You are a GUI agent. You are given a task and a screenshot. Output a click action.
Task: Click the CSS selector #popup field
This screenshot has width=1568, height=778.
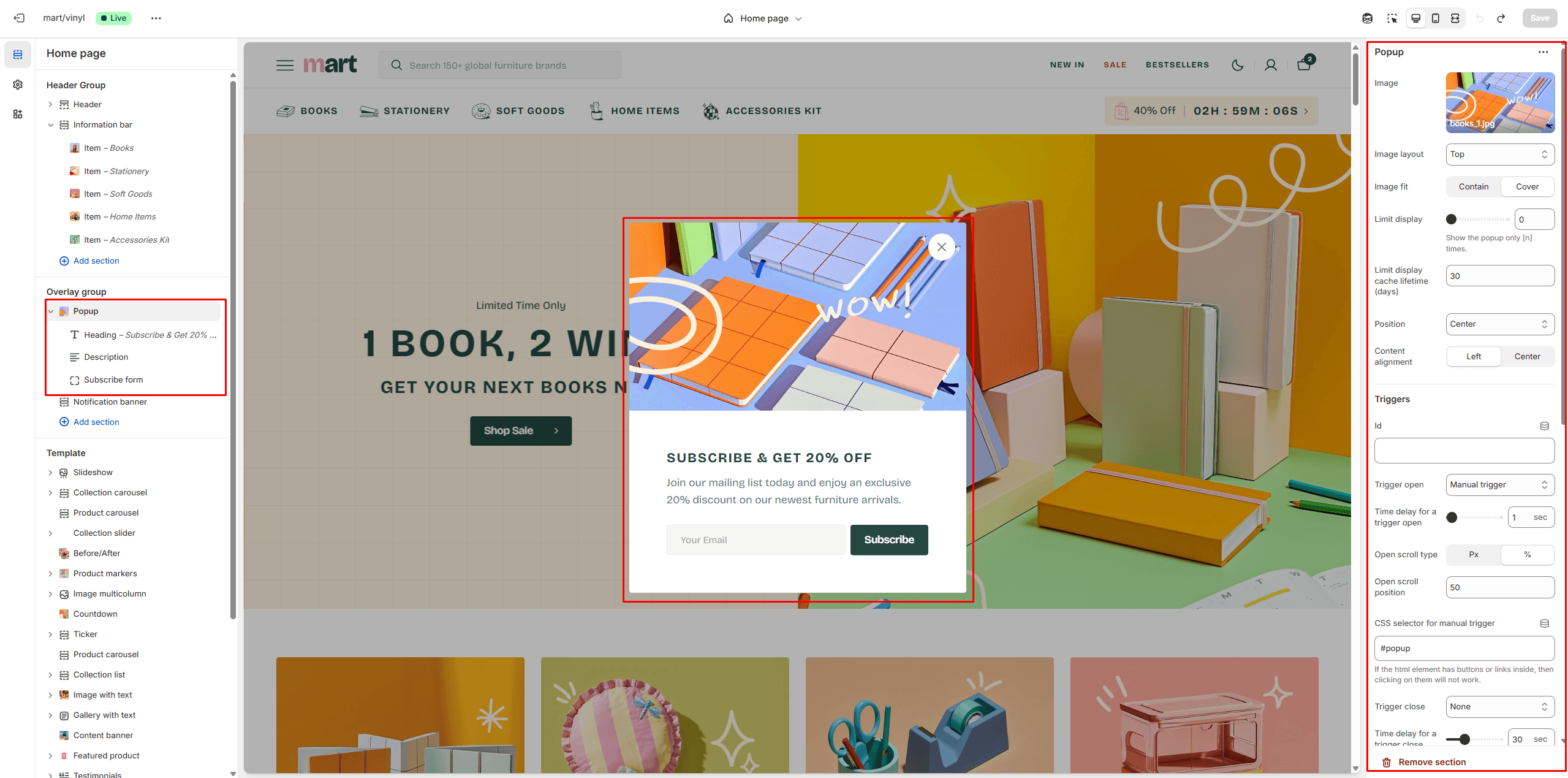(1464, 649)
